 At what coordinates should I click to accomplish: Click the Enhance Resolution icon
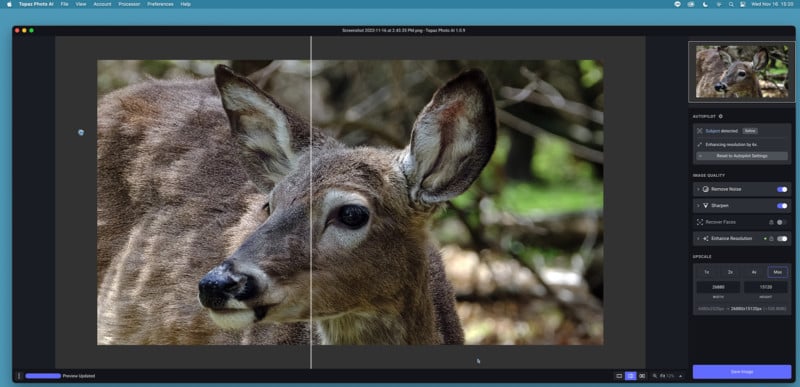(x=706, y=239)
